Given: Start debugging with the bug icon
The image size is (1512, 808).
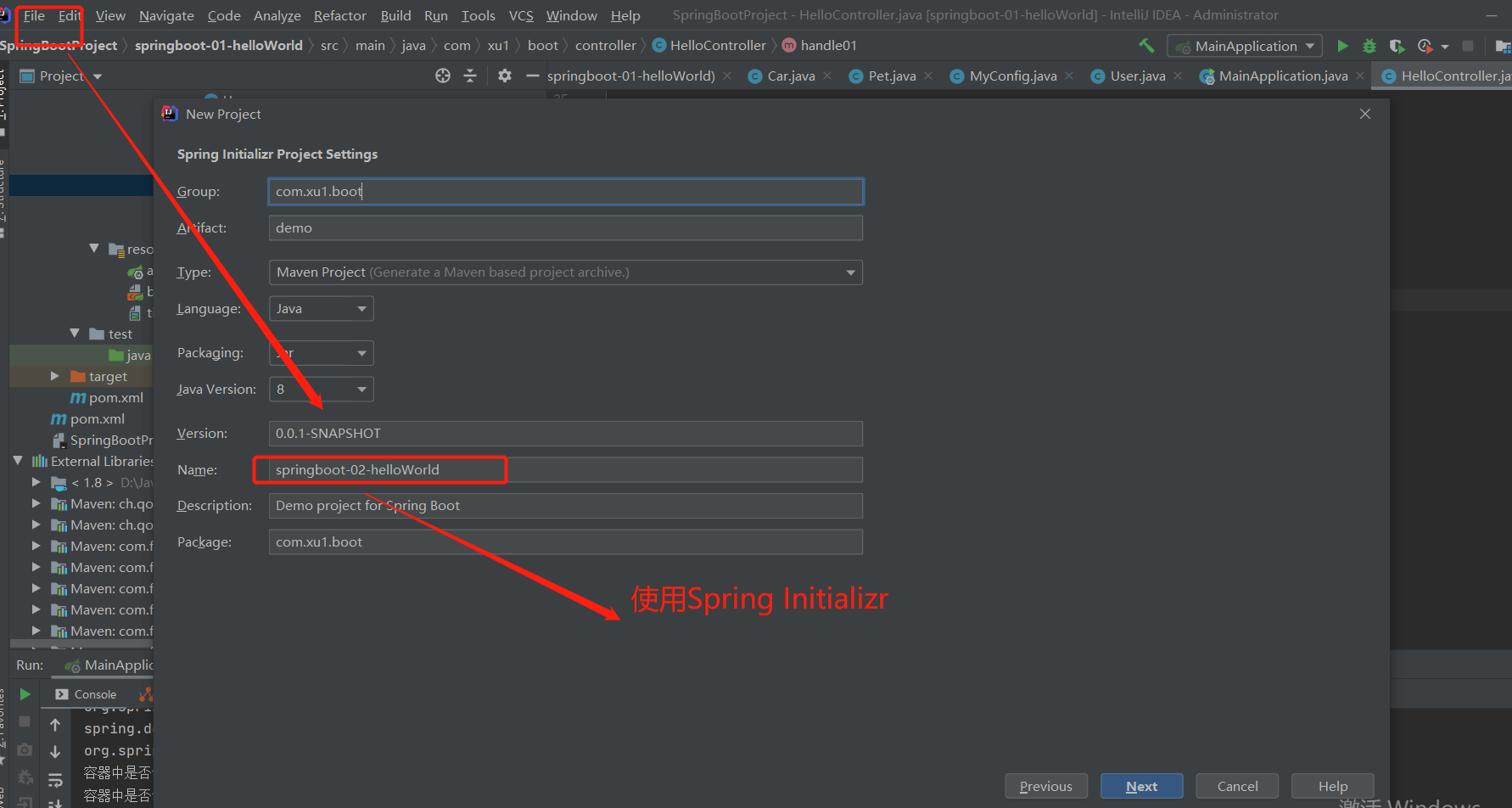Looking at the screenshot, I should click(1369, 46).
